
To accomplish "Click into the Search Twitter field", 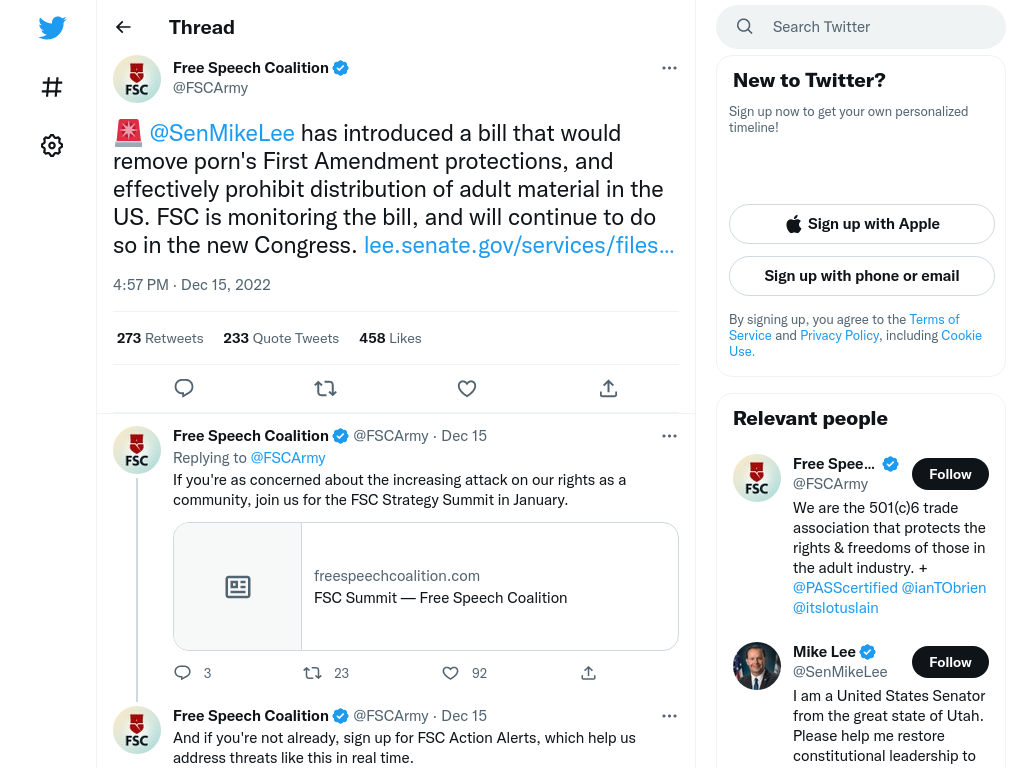I will pos(861,27).
